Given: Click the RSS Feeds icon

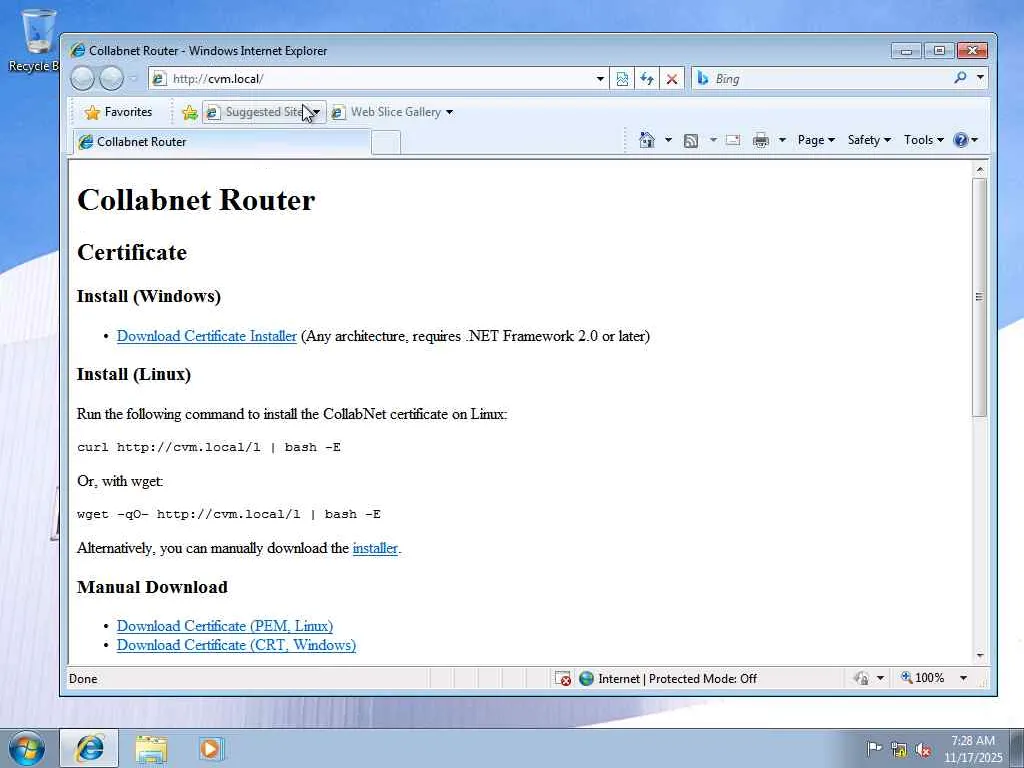Looking at the screenshot, I should [x=691, y=140].
